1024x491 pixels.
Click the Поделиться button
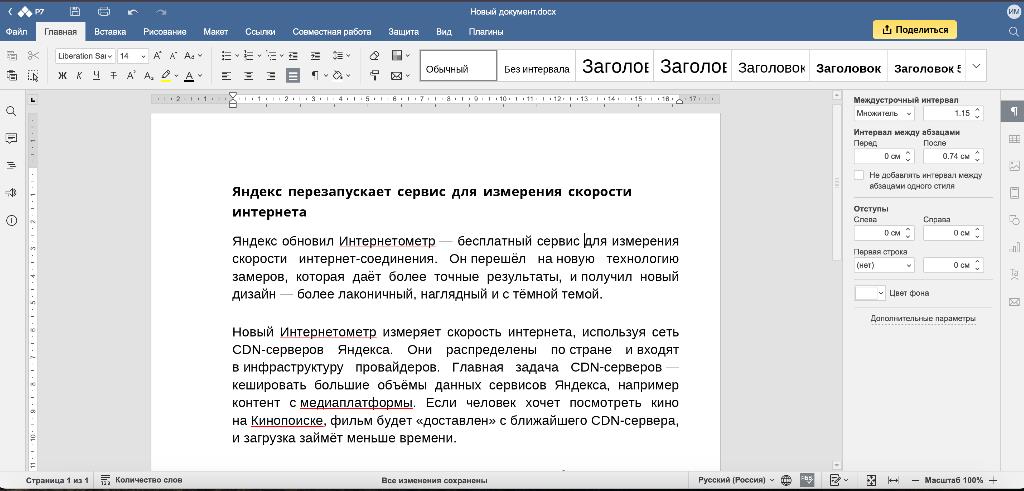pyautogui.click(x=915, y=29)
